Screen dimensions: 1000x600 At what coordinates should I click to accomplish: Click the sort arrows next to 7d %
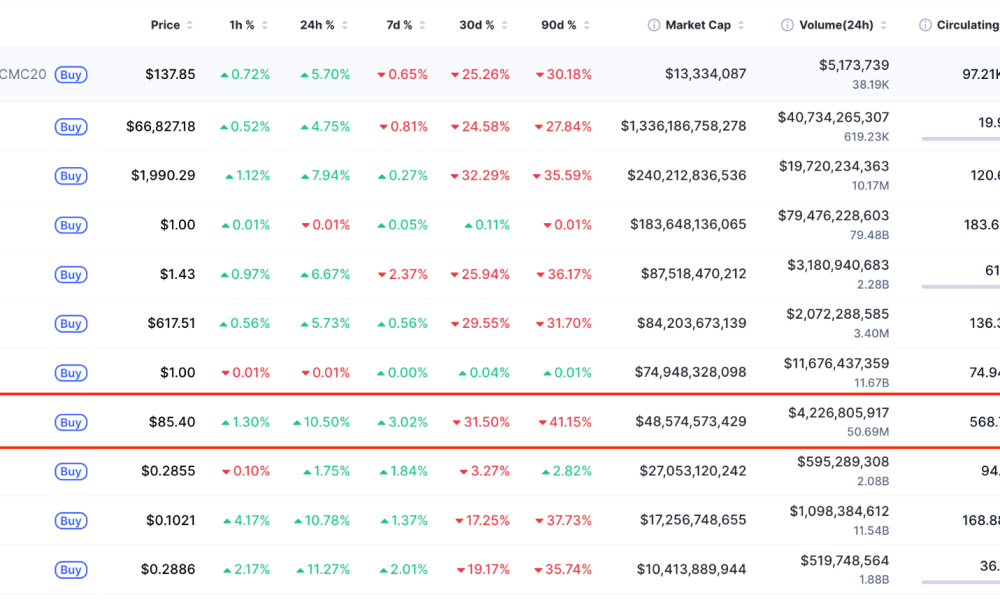[x=422, y=25]
